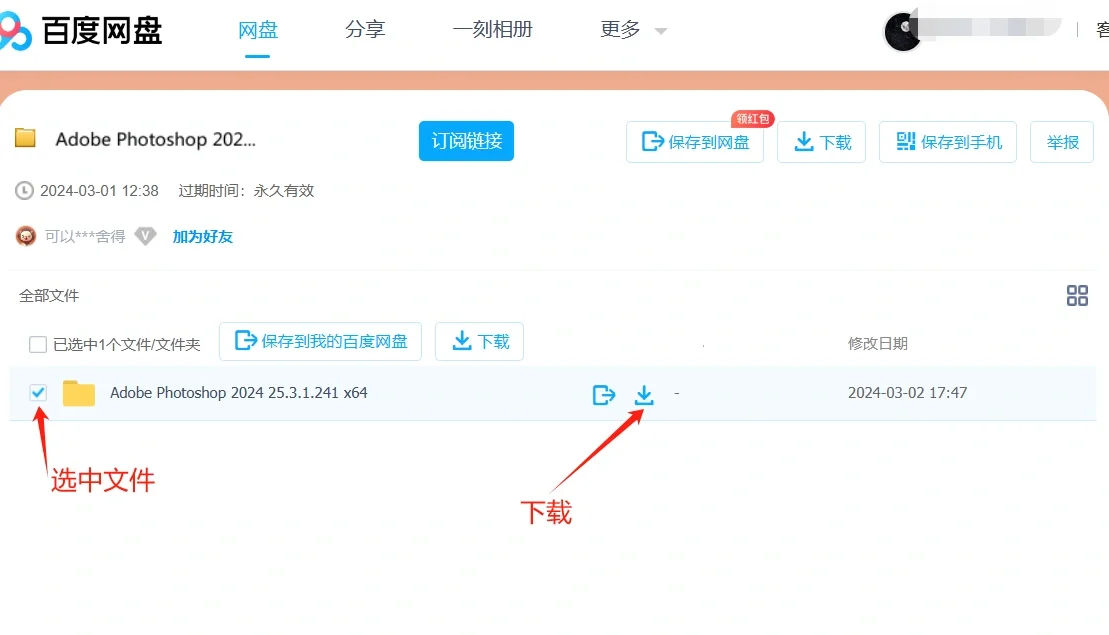
Task: Click the 举报 button
Action: [1061, 141]
